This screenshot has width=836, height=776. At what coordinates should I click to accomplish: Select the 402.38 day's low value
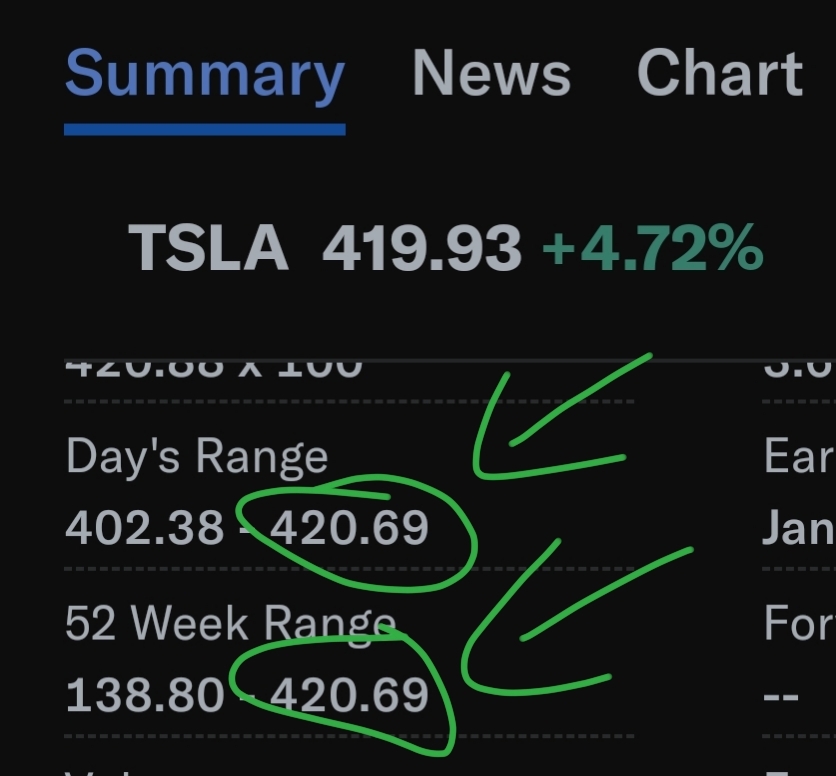coord(144,526)
